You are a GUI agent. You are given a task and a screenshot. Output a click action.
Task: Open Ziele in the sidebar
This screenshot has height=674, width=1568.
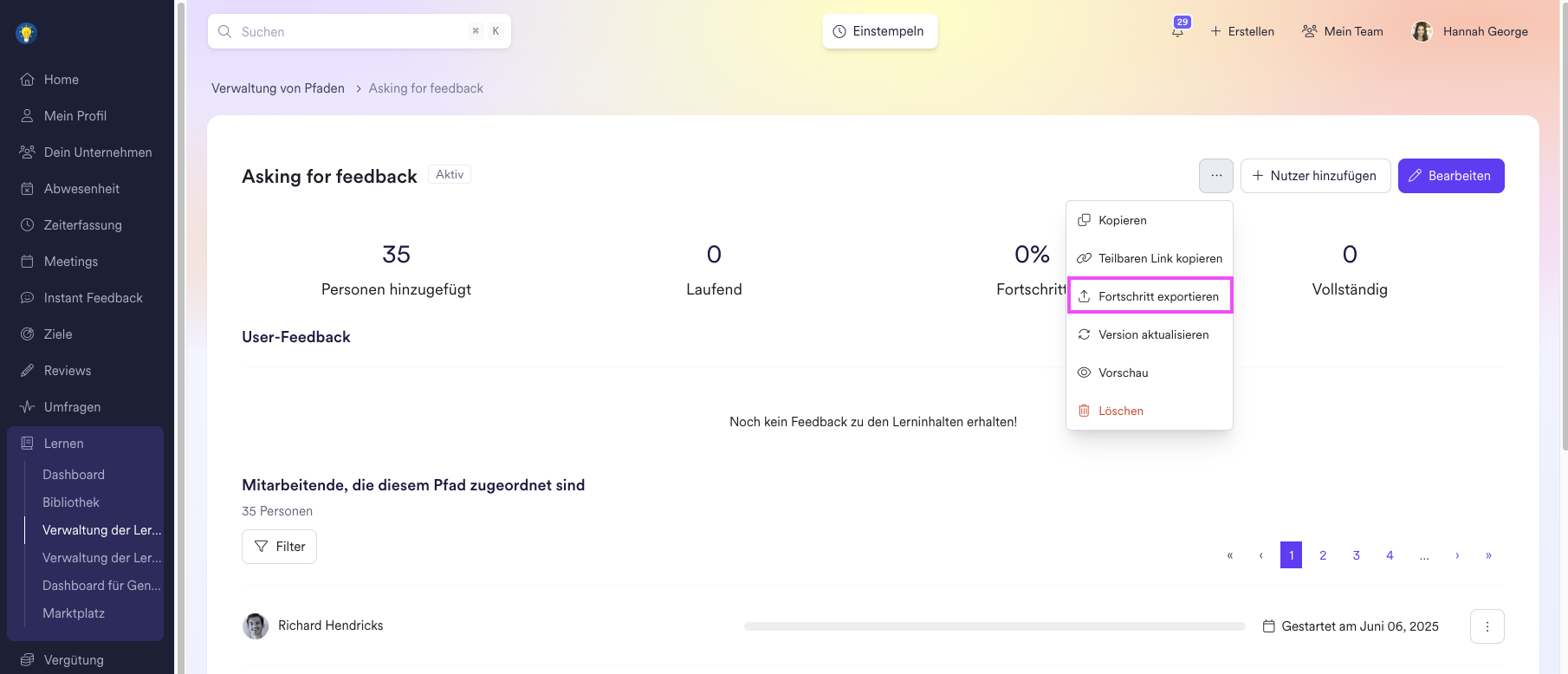point(58,334)
